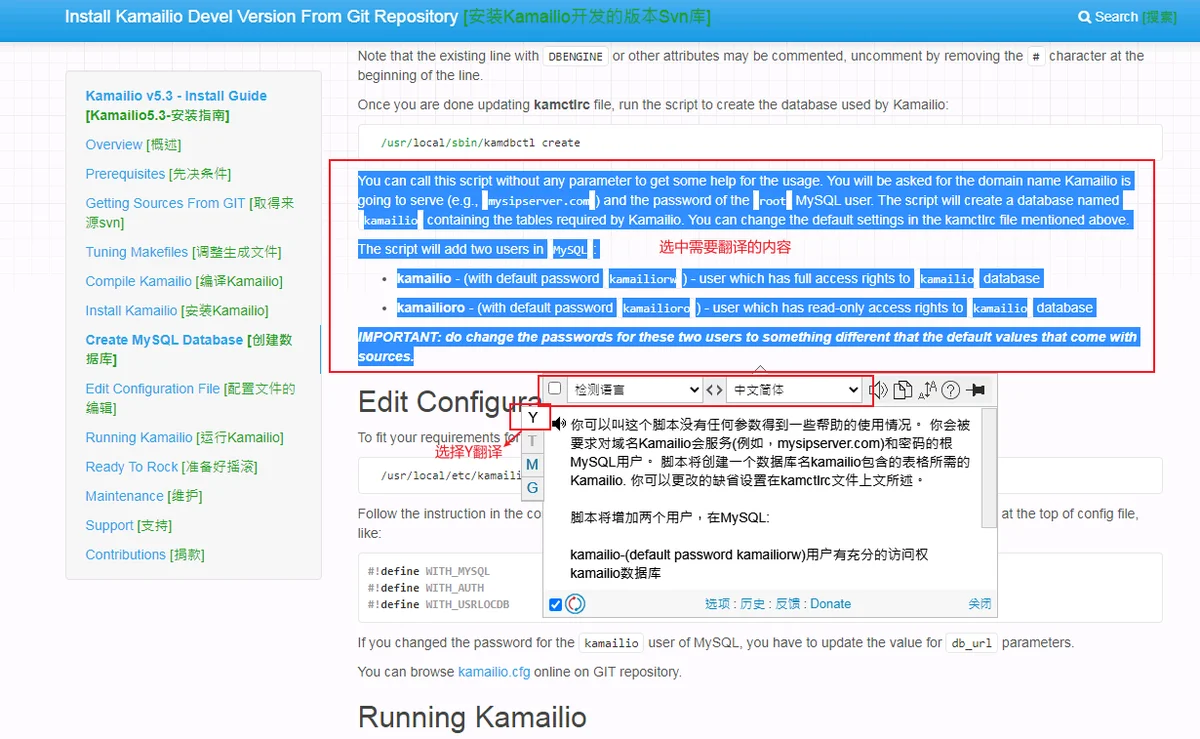Click the IMPORTANT italic warning paragraph

(748, 347)
